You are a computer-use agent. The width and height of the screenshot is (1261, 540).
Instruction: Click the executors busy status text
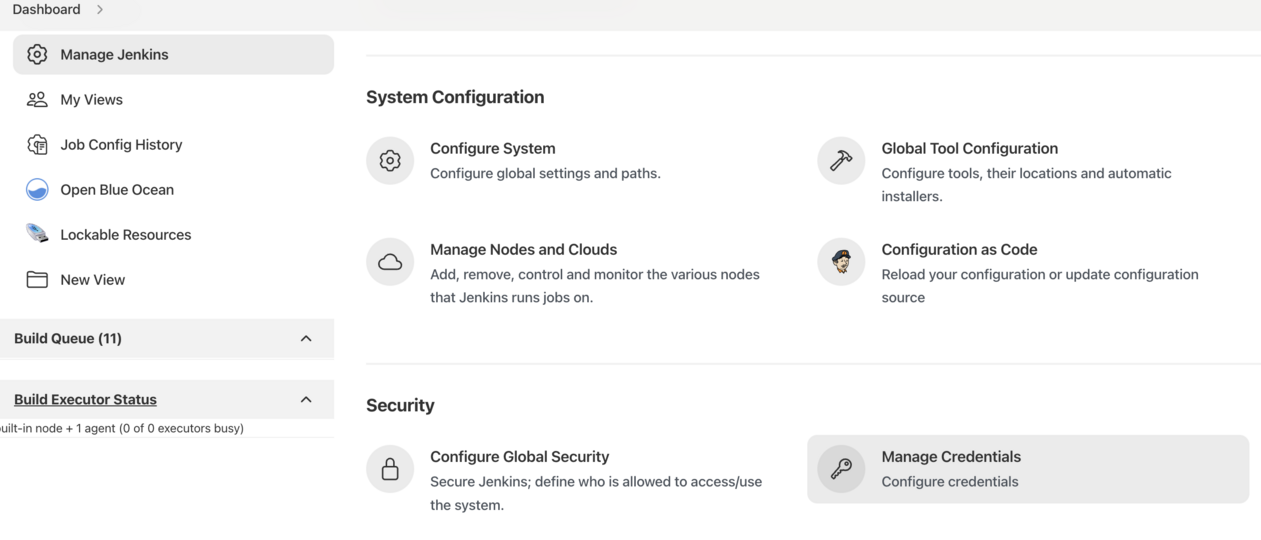[122, 428]
